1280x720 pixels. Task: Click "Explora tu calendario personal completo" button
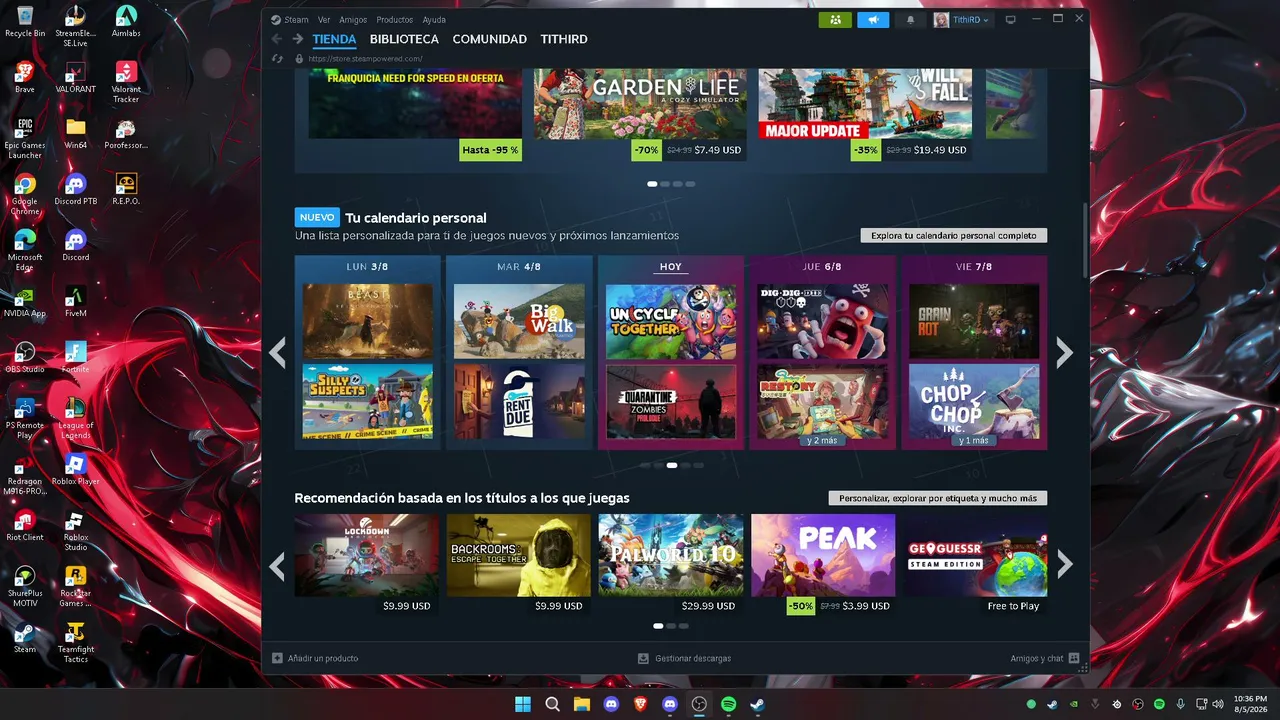(x=954, y=236)
